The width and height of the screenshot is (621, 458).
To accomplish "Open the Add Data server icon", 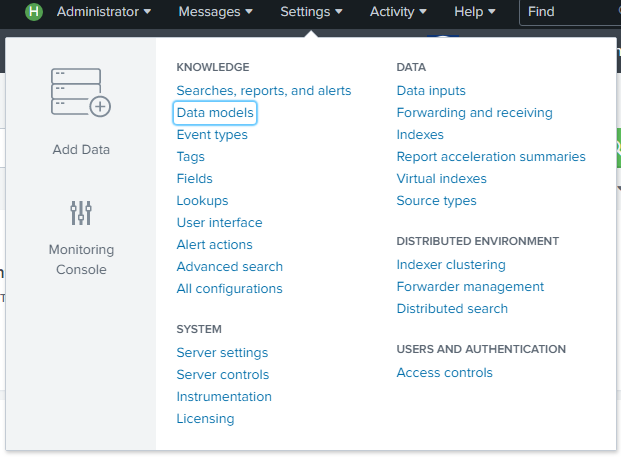I will pyautogui.click(x=81, y=92).
